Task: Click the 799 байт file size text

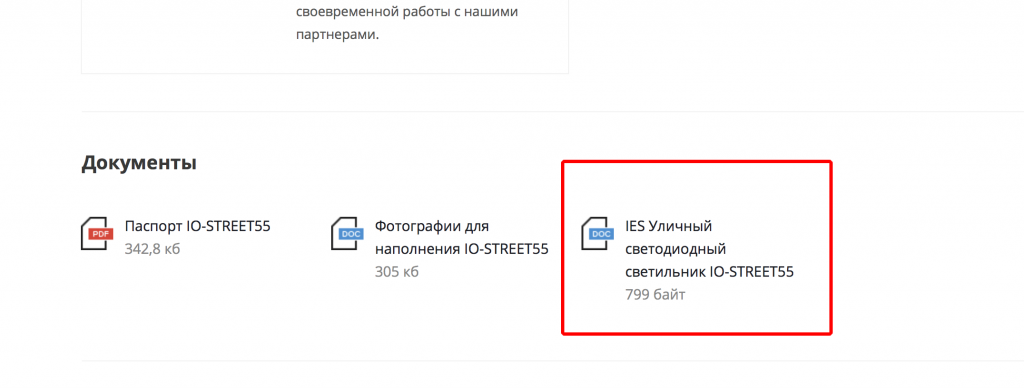Action: point(655,295)
